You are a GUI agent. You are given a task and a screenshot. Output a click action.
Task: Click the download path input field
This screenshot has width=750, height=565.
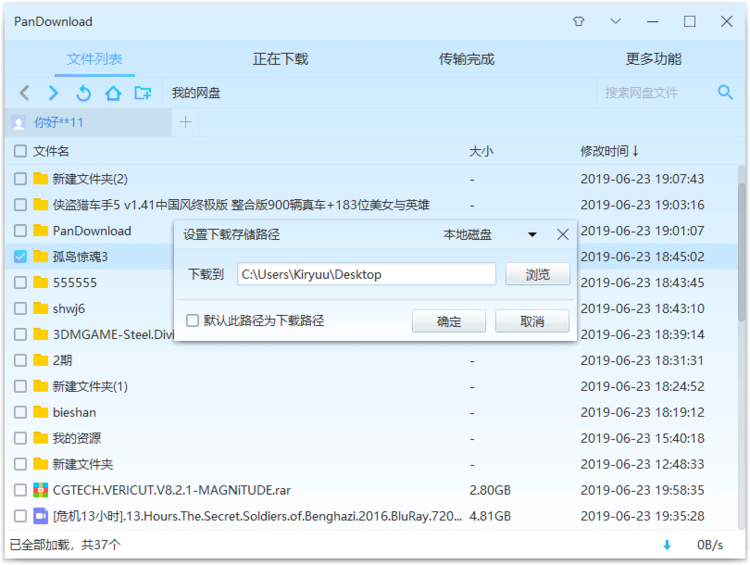coord(366,274)
